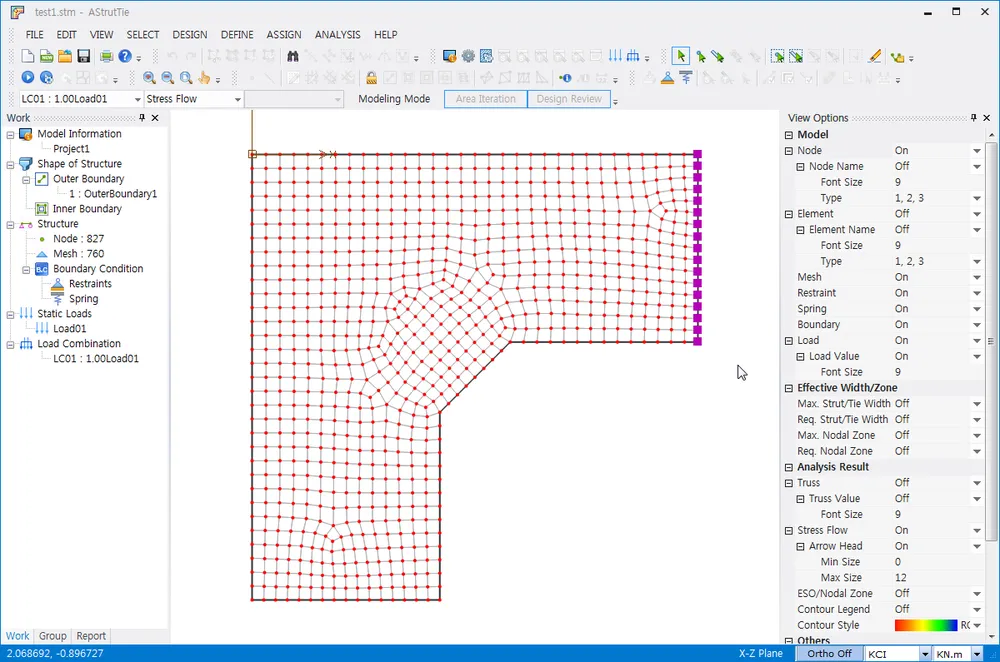Open the LC01 : 1.00Load01 combo box
Image resolution: width=1000 pixels, height=662 pixels.
[x=80, y=99]
